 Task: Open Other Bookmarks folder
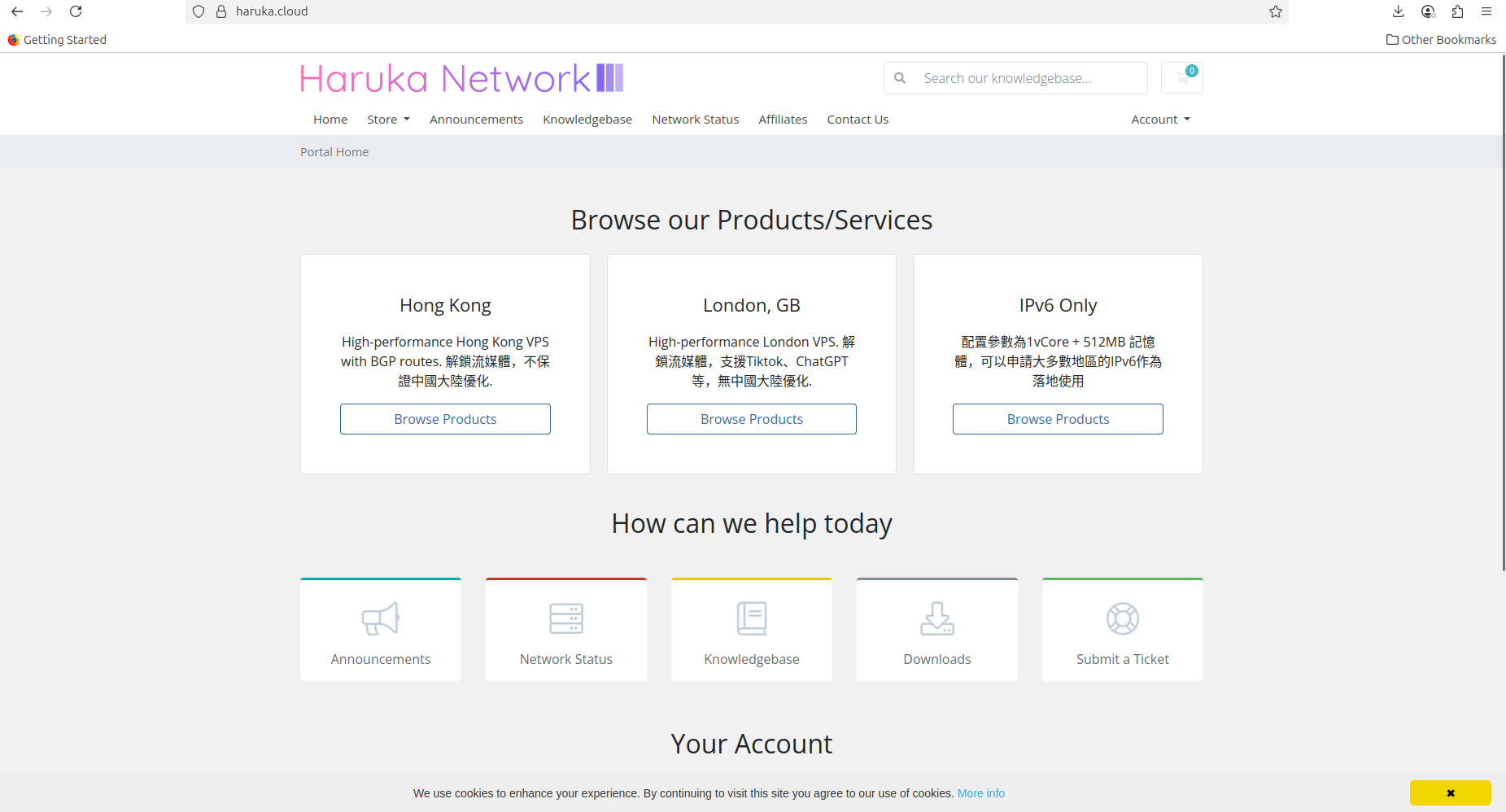(1441, 40)
